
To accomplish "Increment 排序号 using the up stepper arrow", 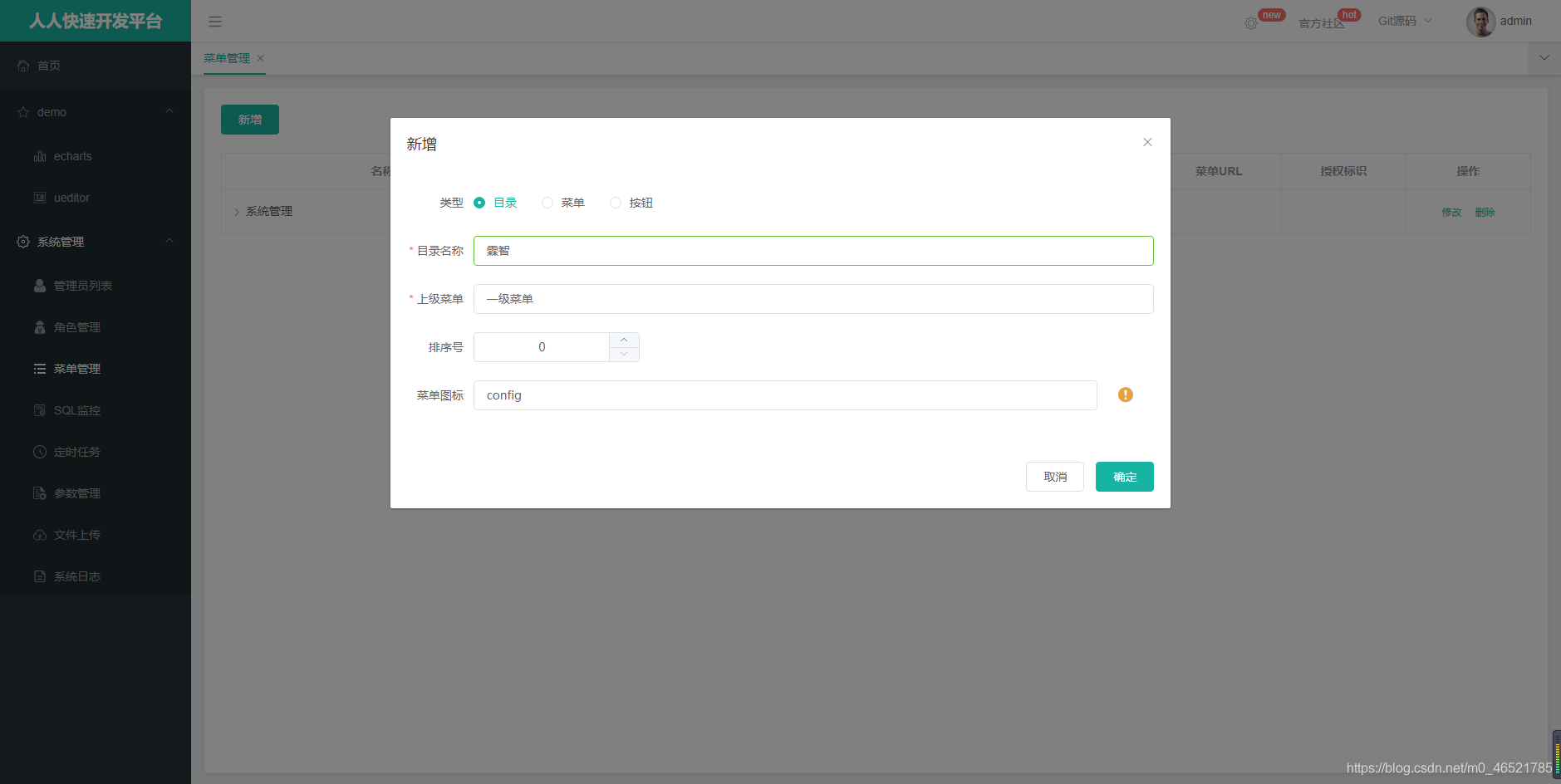I will click(624, 339).
